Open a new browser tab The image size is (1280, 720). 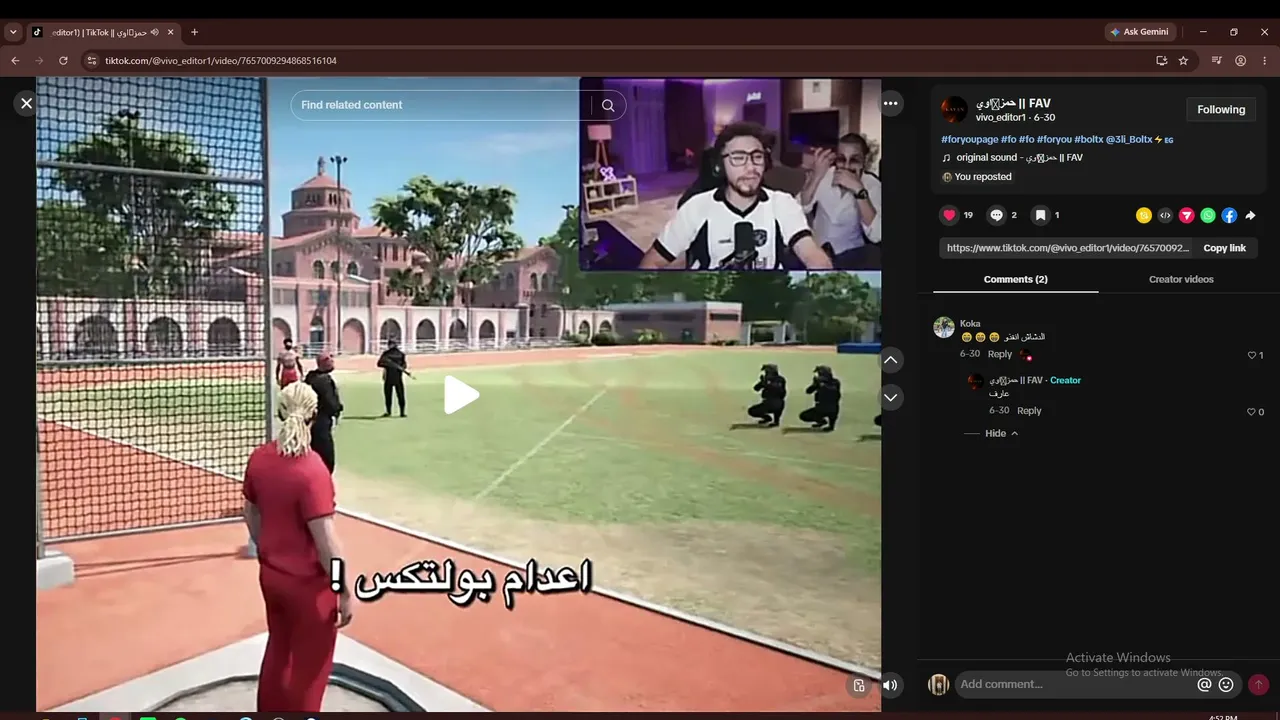194,32
